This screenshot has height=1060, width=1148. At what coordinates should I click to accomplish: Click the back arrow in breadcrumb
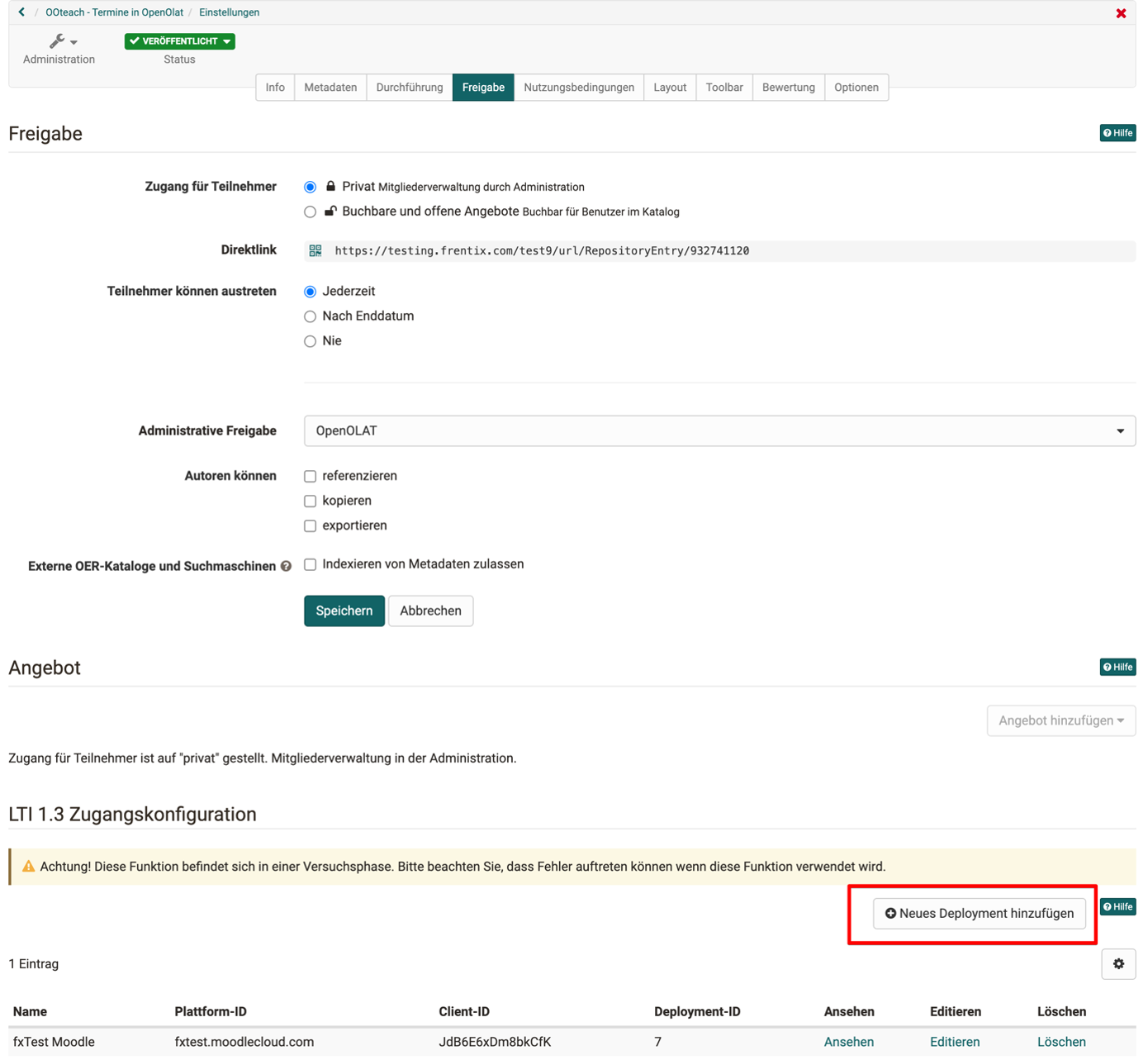[x=21, y=12]
